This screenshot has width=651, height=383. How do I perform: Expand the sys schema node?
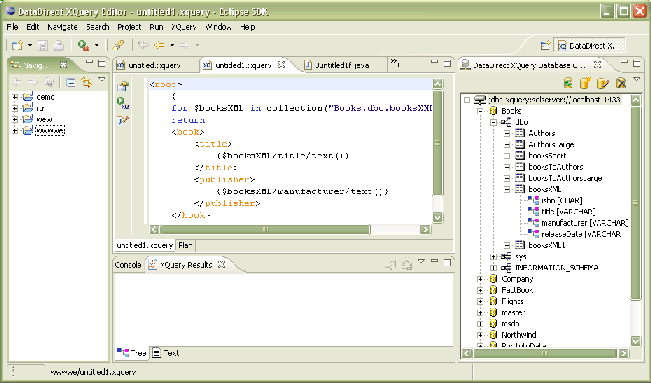(493, 256)
